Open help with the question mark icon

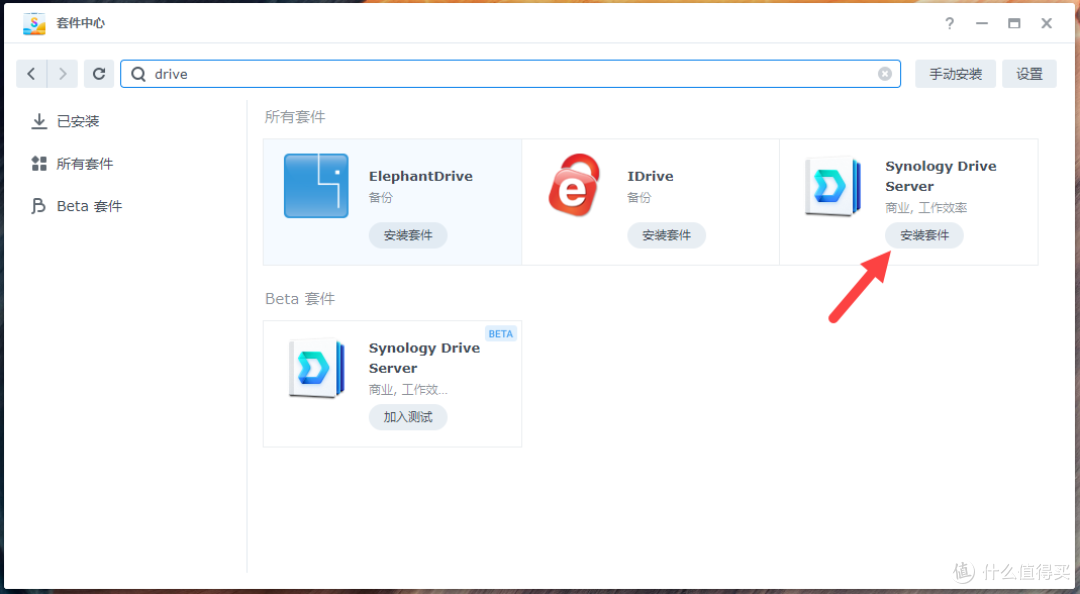click(x=950, y=23)
